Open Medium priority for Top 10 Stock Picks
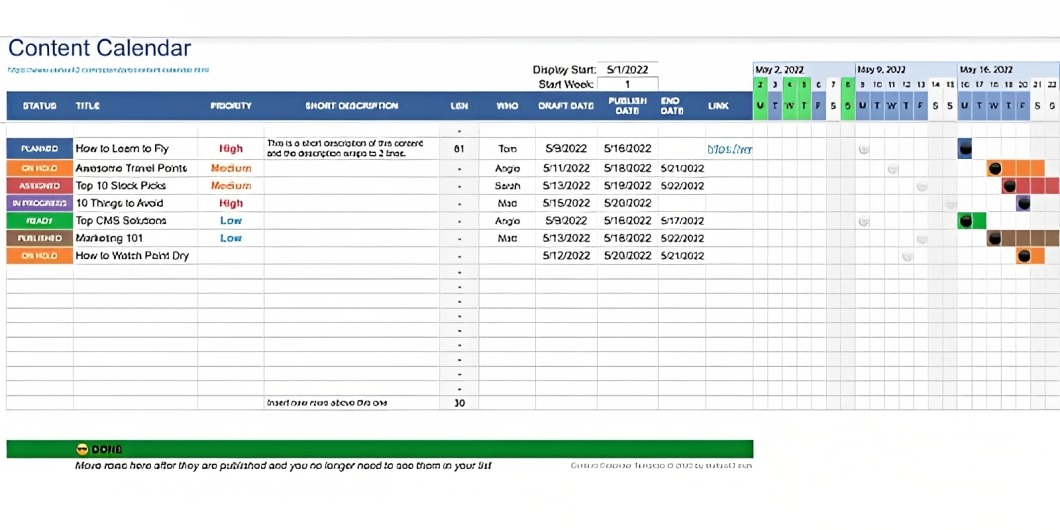The image size is (1060, 530). [231, 186]
